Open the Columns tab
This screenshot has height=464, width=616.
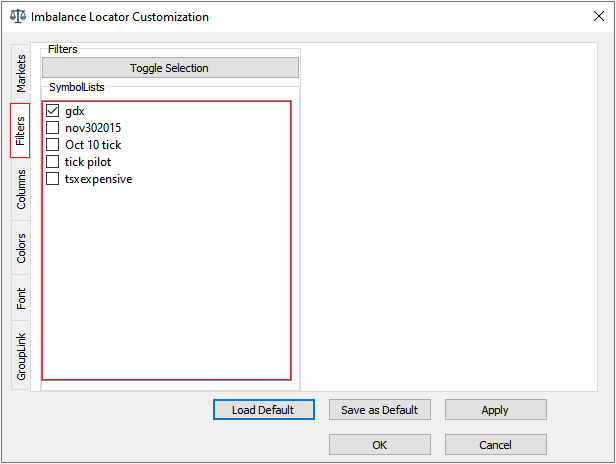tap(22, 189)
